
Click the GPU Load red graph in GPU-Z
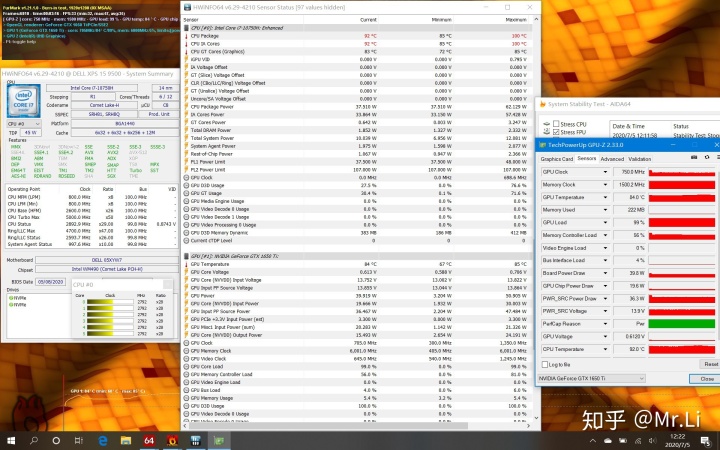click(681, 222)
